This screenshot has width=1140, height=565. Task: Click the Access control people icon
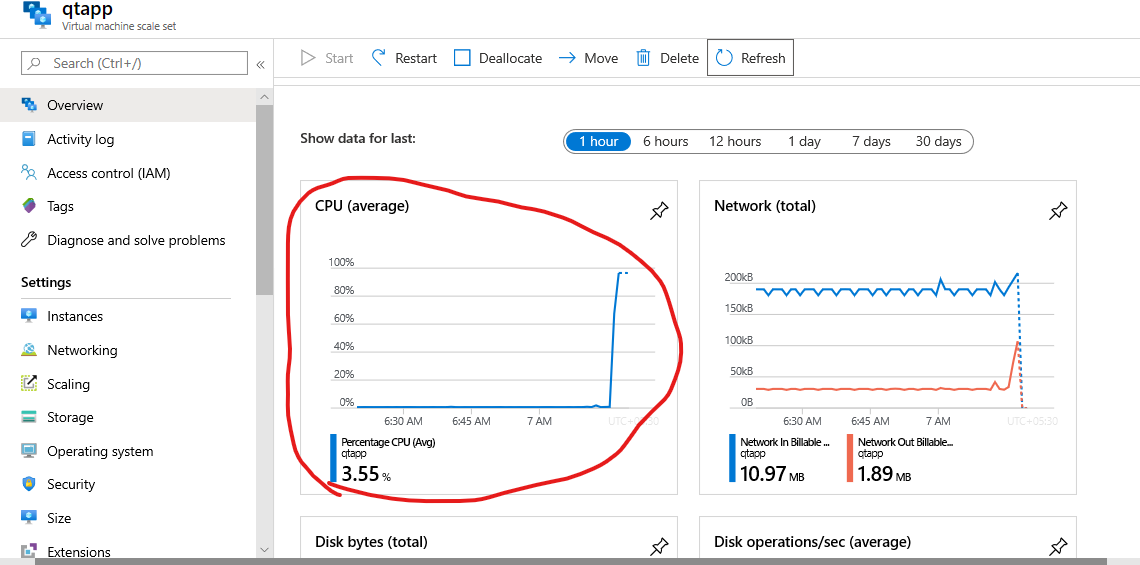point(29,172)
